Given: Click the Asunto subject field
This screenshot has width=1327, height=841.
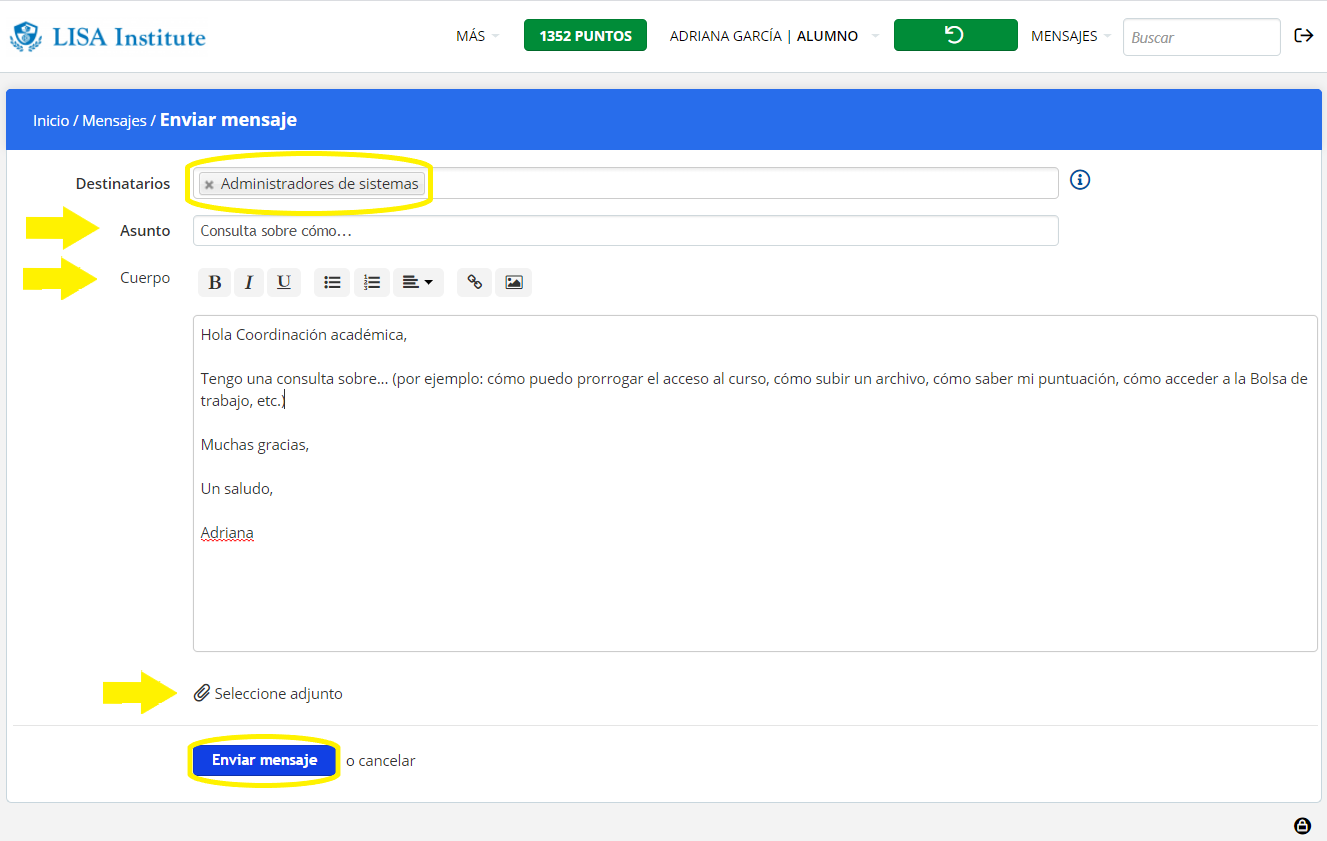Looking at the screenshot, I should (625, 231).
